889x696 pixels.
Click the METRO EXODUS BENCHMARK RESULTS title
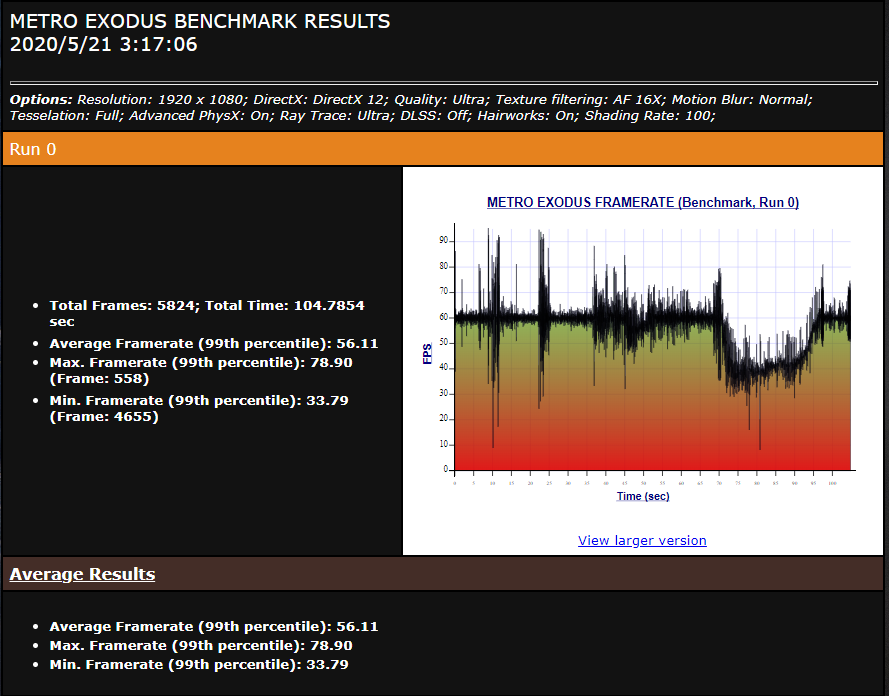[x=200, y=21]
